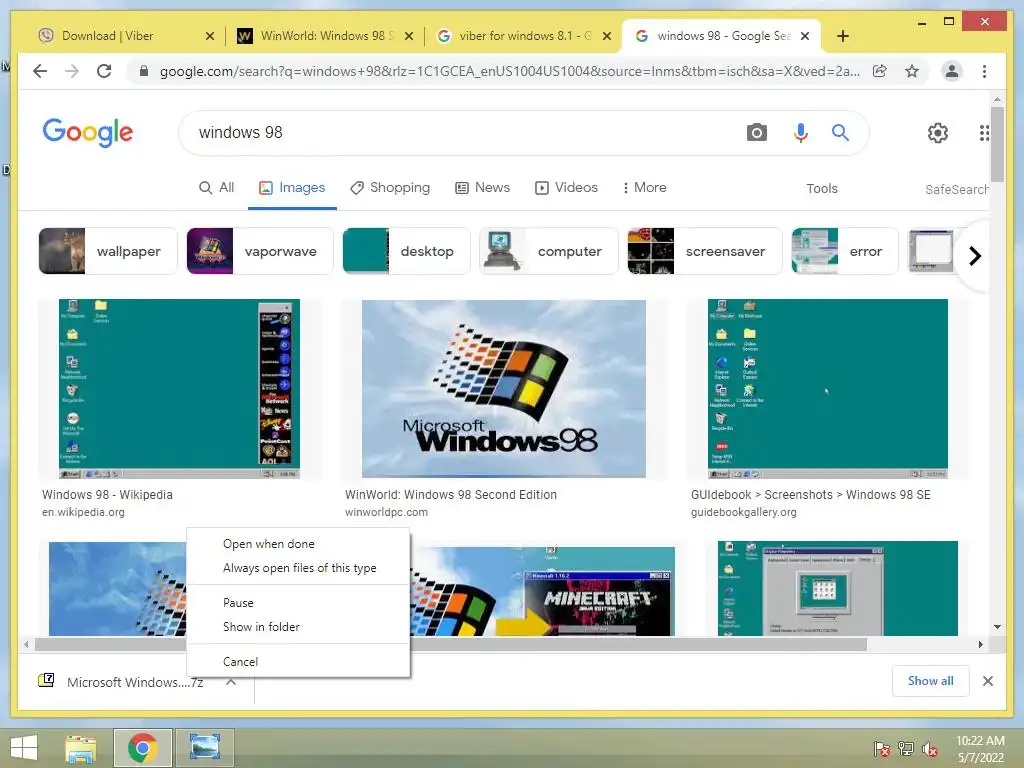
Task: Click the horizontal scrollbar thumb
Action: [x=451, y=645]
